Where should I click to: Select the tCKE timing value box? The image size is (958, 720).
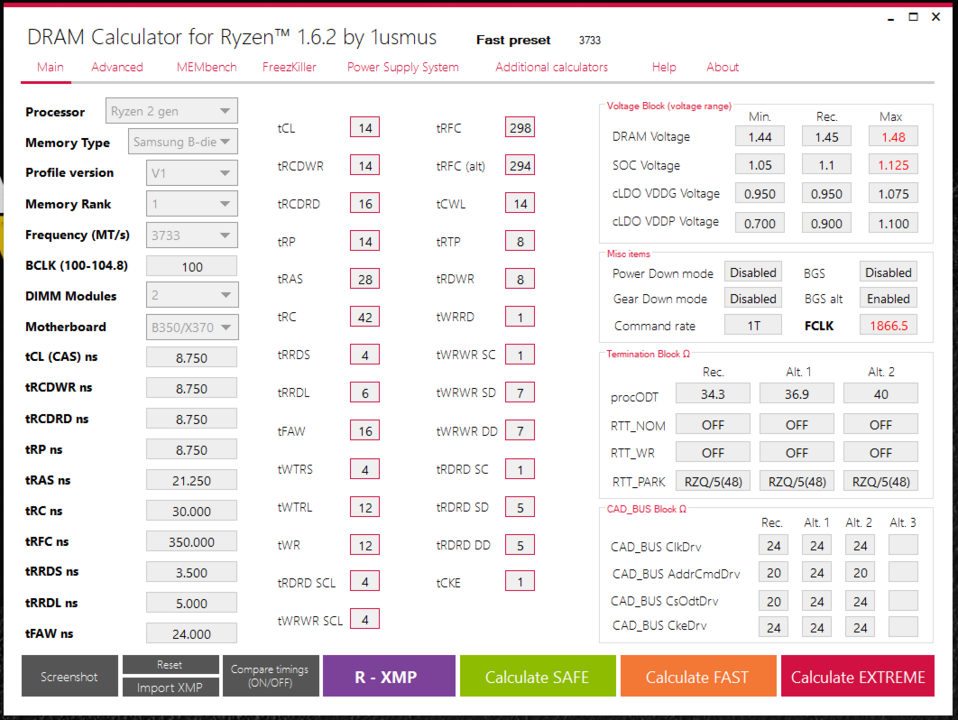click(x=520, y=582)
